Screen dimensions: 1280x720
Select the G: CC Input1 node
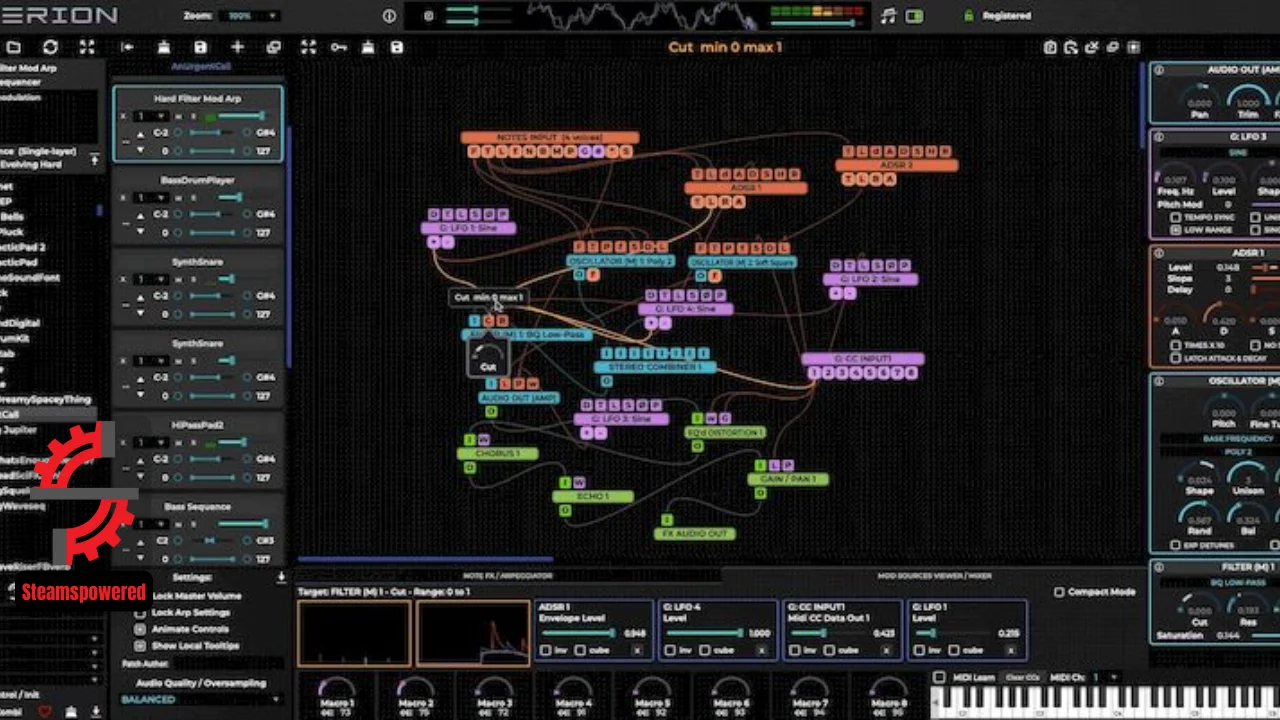(862, 358)
